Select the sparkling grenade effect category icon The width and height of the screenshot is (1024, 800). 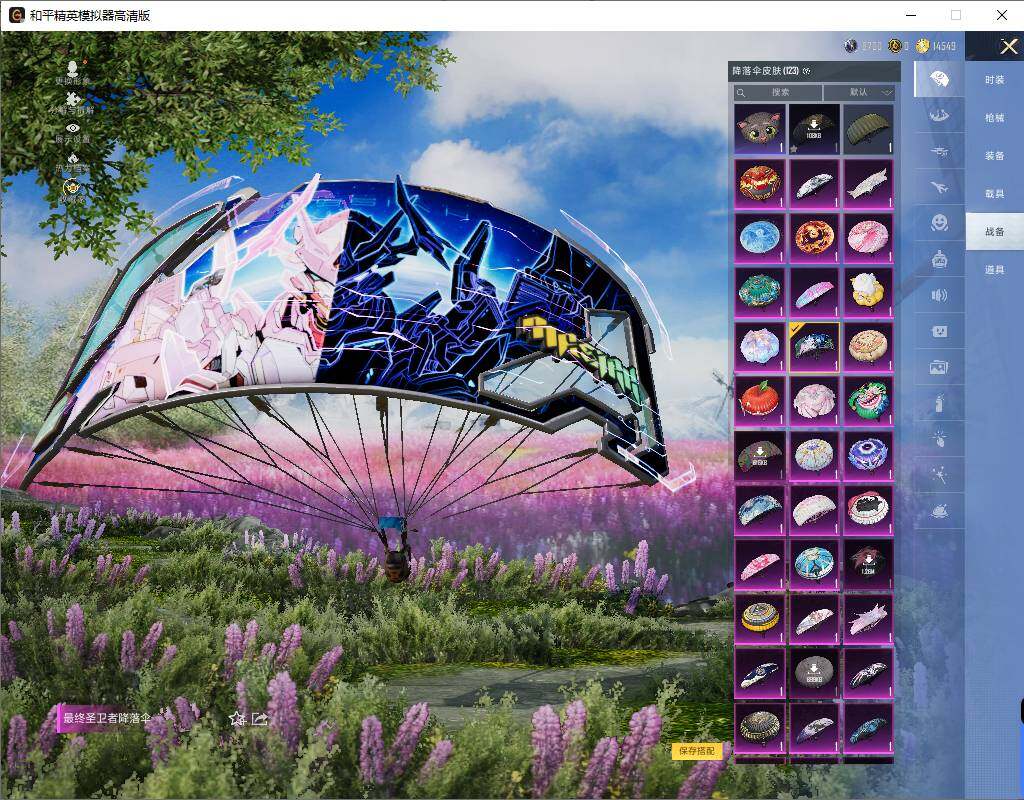[x=939, y=439]
